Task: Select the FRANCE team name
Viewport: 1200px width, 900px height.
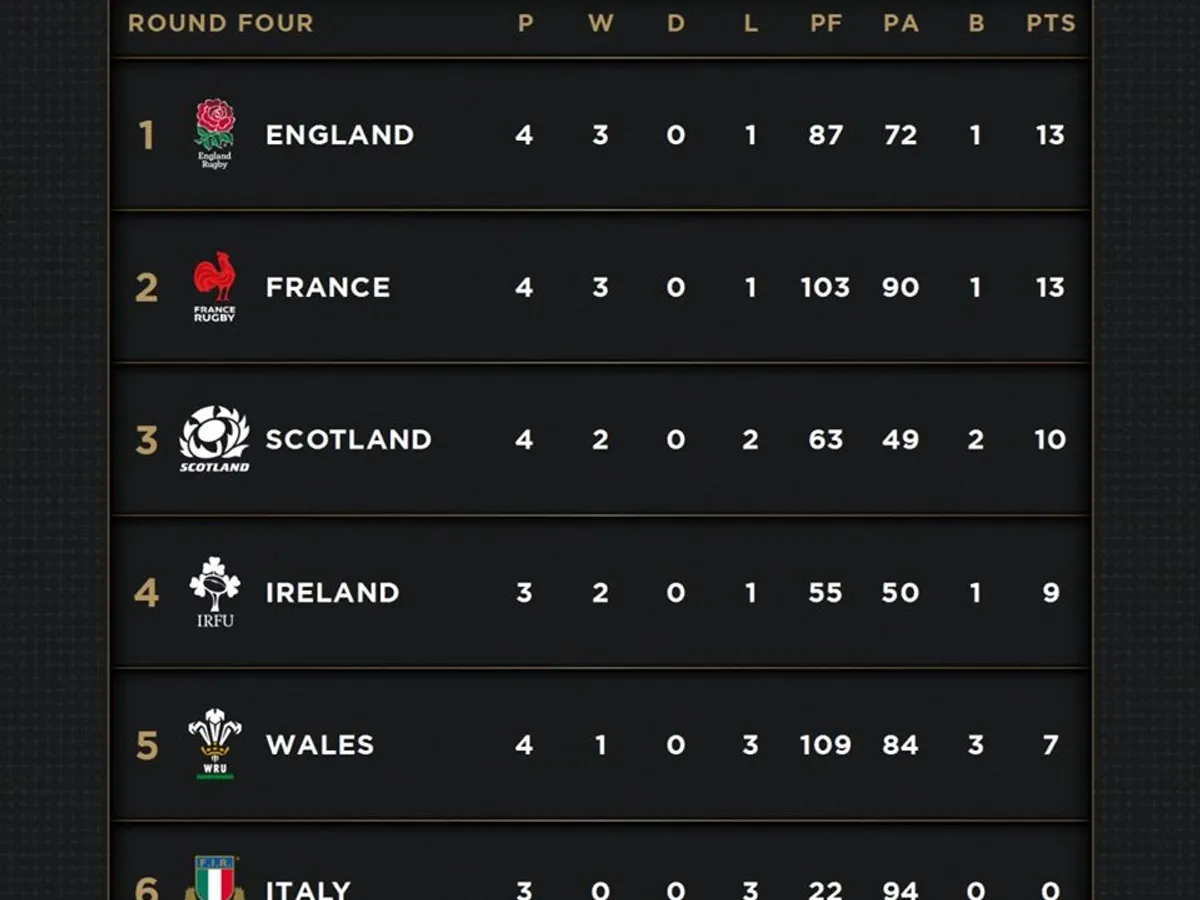Action: coord(327,288)
